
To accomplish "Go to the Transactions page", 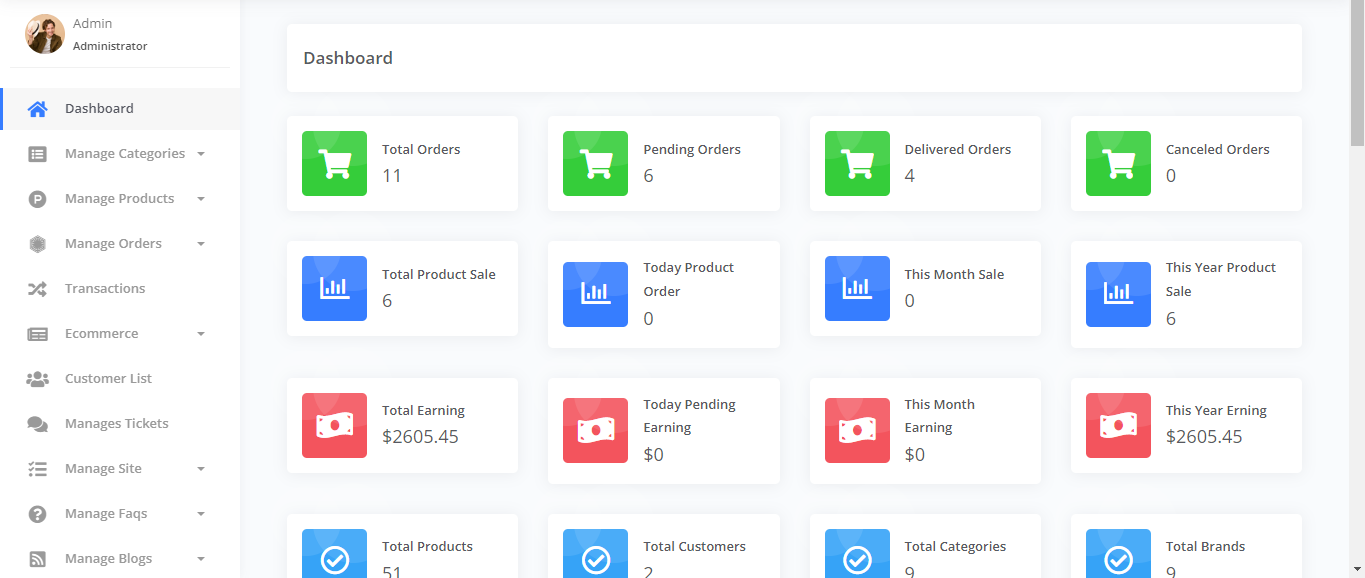I will pos(105,289).
